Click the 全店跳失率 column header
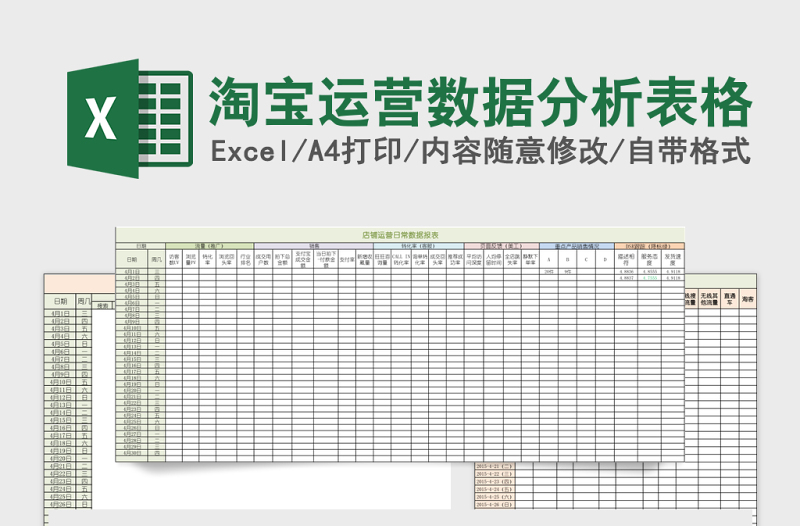800x526 pixels. pos(512,259)
